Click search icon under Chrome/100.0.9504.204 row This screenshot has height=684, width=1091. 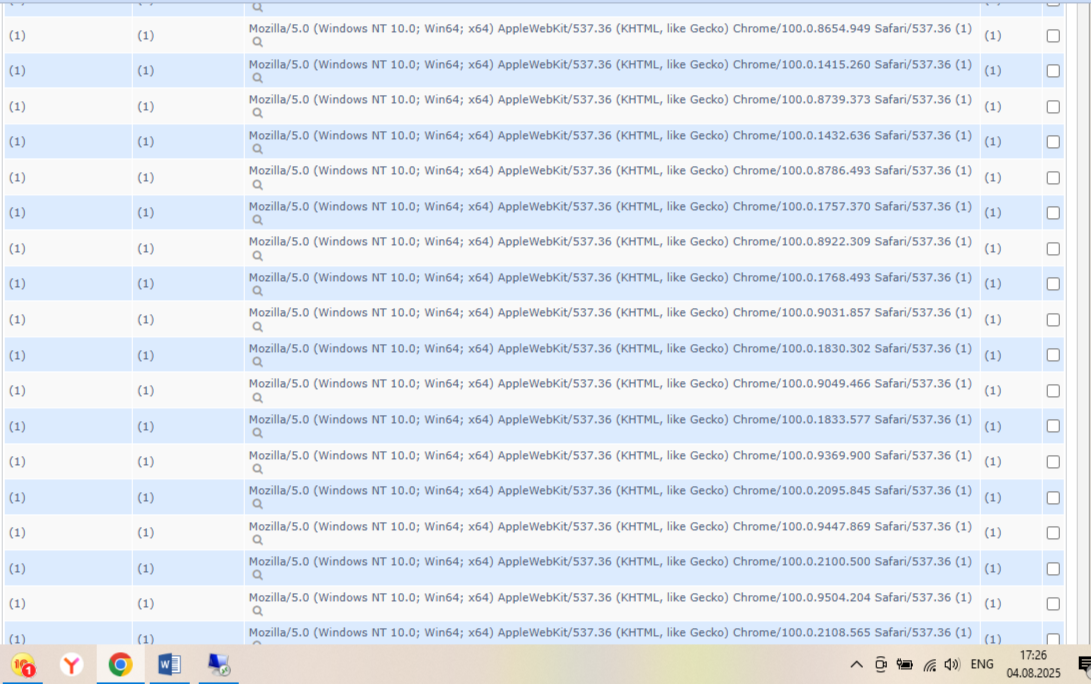(257, 611)
